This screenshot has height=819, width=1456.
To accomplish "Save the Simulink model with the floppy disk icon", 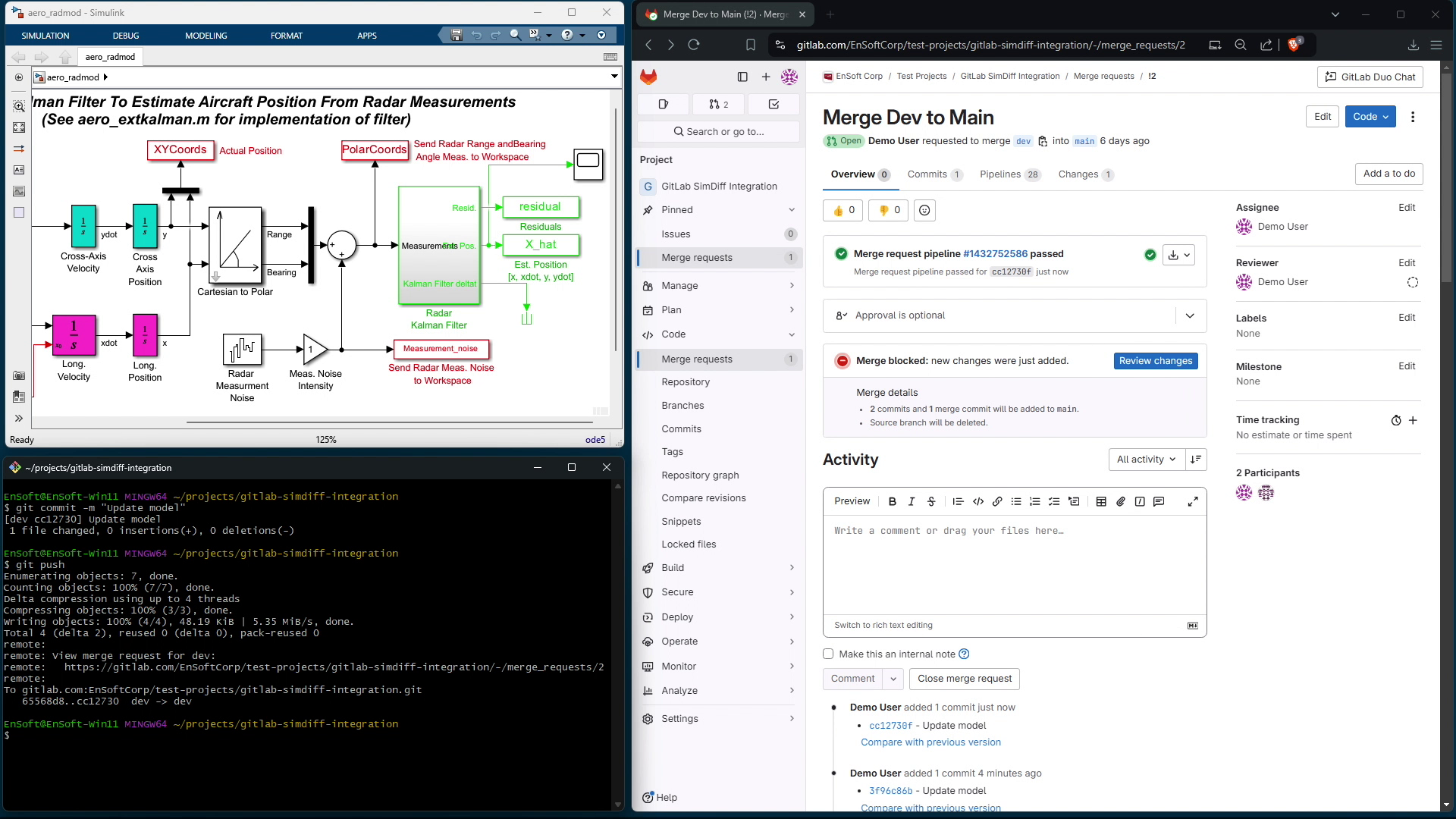I will click(x=456, y=35).
